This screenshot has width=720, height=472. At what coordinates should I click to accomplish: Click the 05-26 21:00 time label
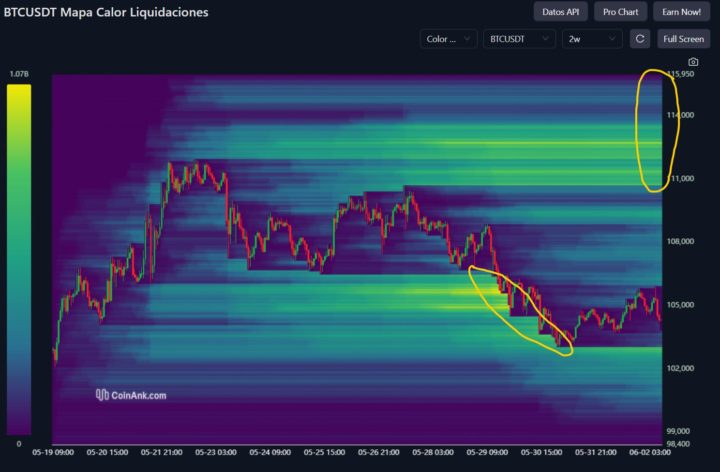pyautogui.click(x=379, y=453)
